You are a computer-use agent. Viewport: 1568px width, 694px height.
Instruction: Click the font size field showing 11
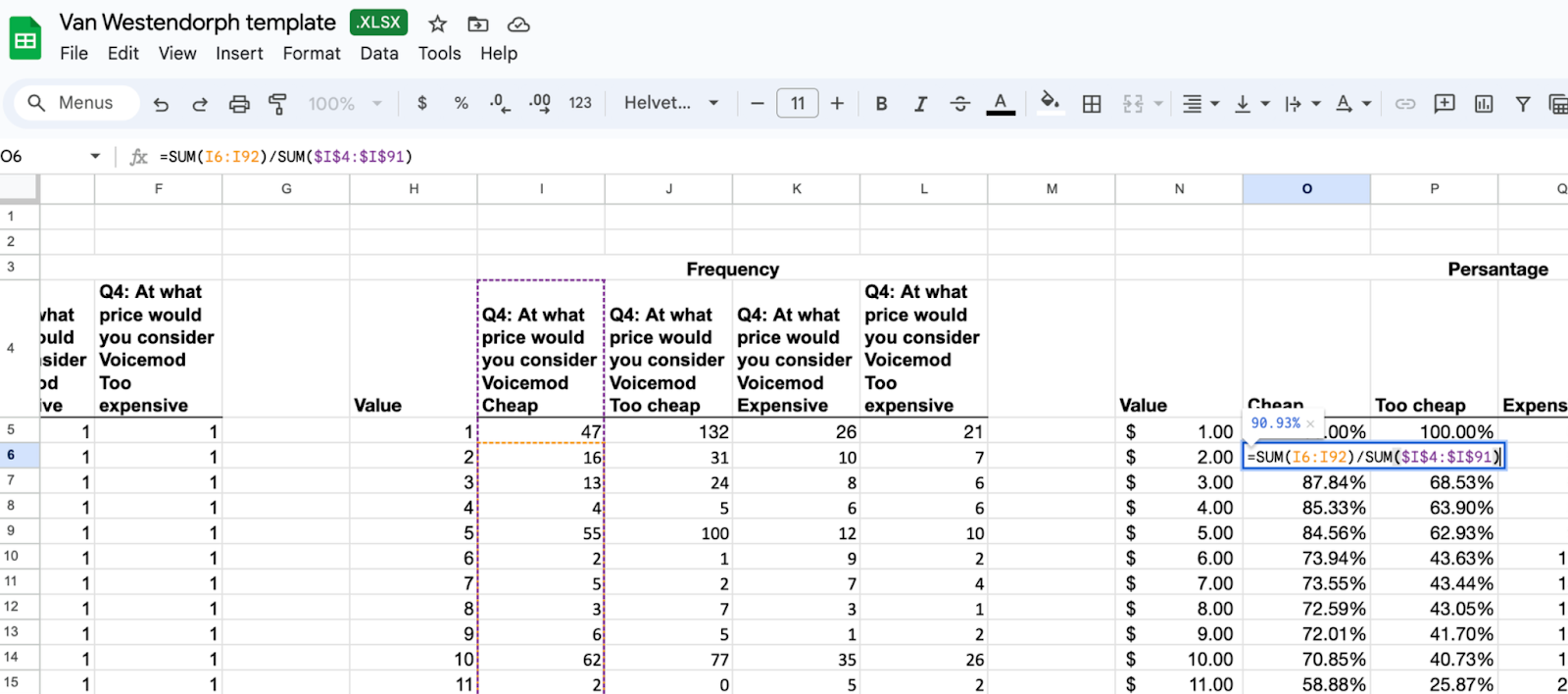(x=798, y=103)
